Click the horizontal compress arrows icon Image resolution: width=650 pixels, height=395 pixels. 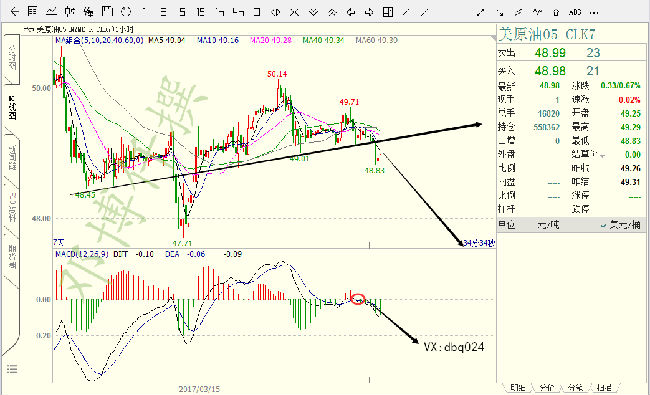point(294,12)
